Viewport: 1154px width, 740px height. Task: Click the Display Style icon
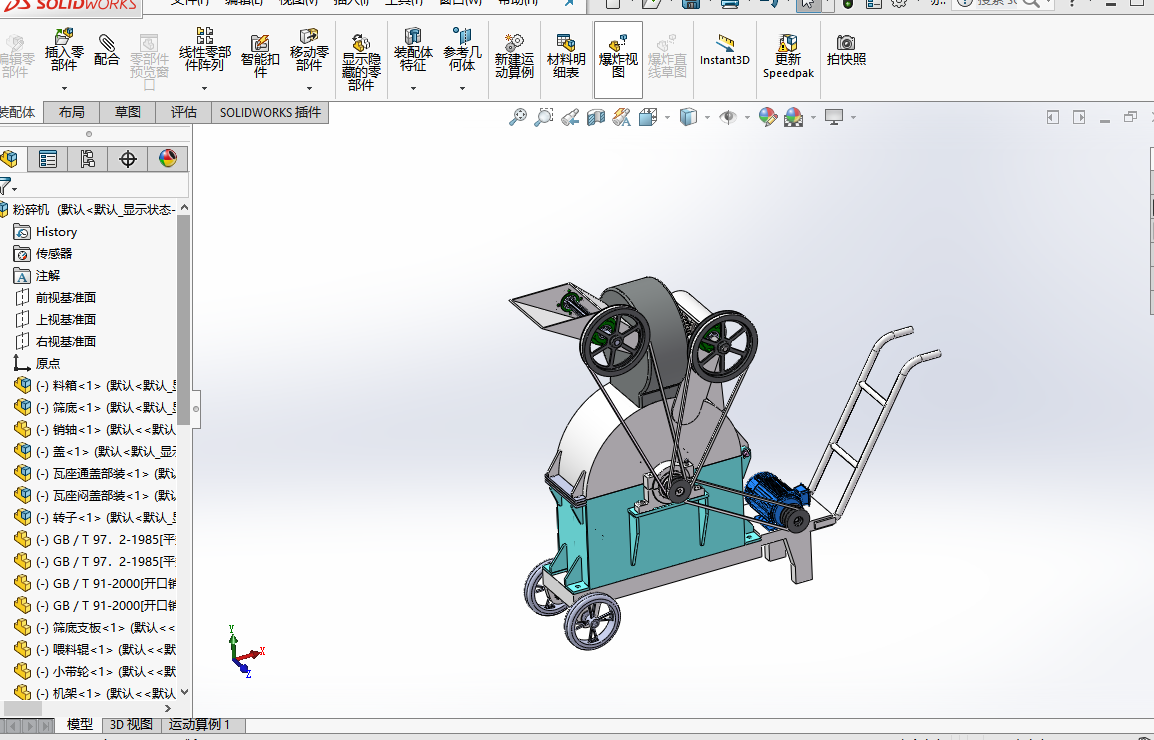pos(688,117)
